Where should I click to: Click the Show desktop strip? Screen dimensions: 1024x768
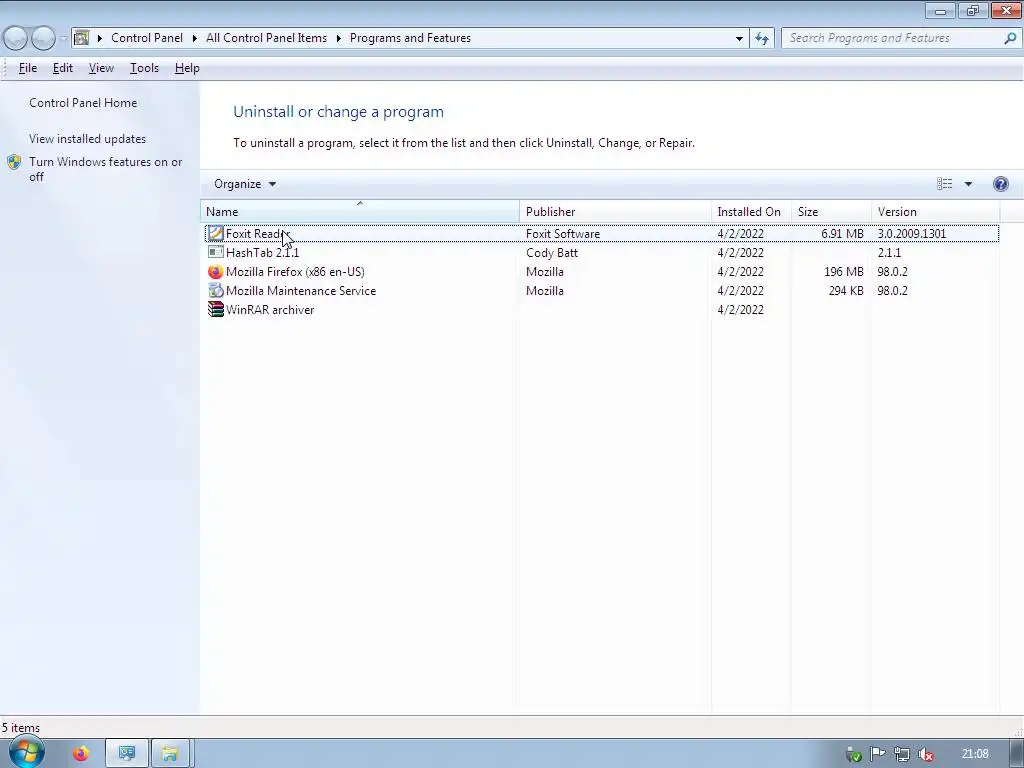click(x=1017, y=754)
